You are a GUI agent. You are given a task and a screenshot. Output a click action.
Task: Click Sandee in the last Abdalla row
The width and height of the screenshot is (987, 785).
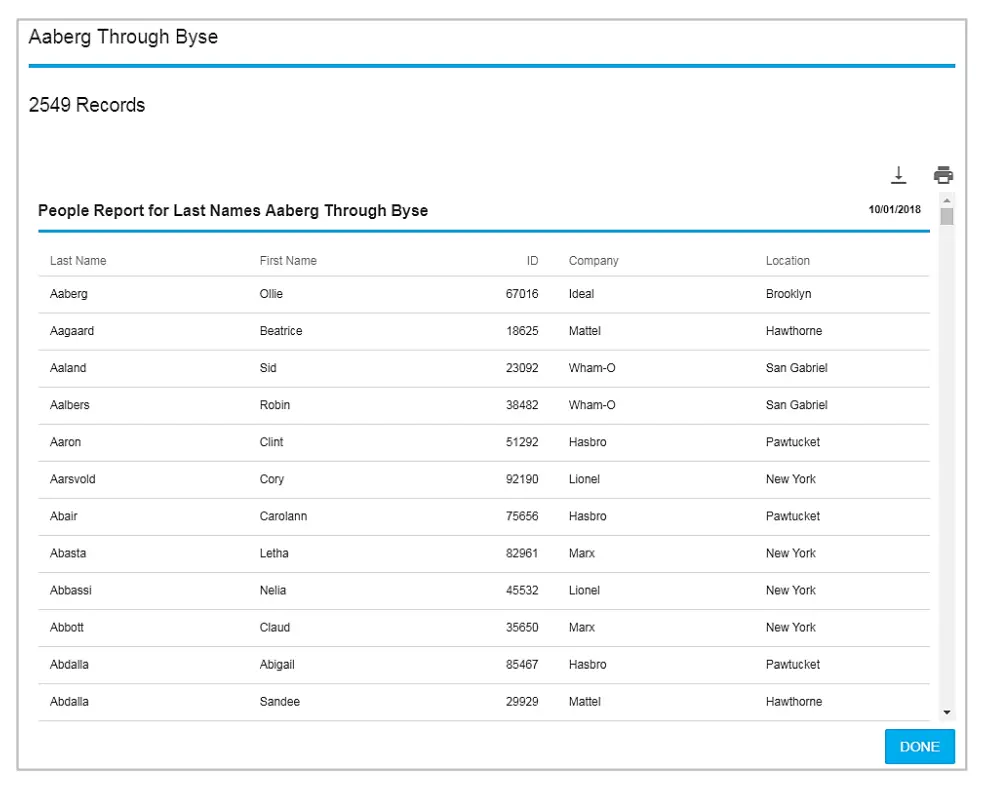click(279, 702)
